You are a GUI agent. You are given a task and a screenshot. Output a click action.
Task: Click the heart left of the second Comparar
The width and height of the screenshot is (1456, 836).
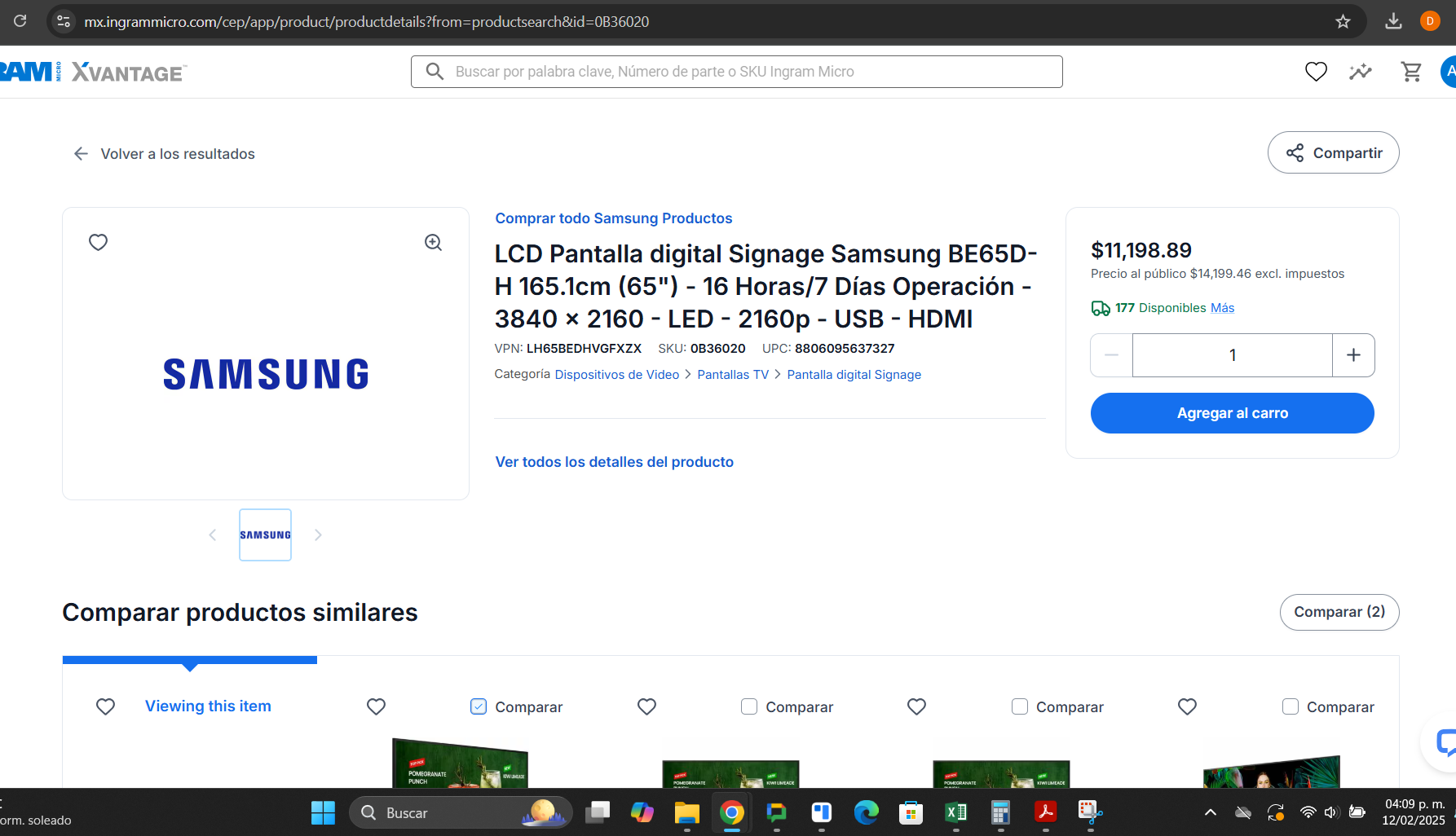[646, 706]
